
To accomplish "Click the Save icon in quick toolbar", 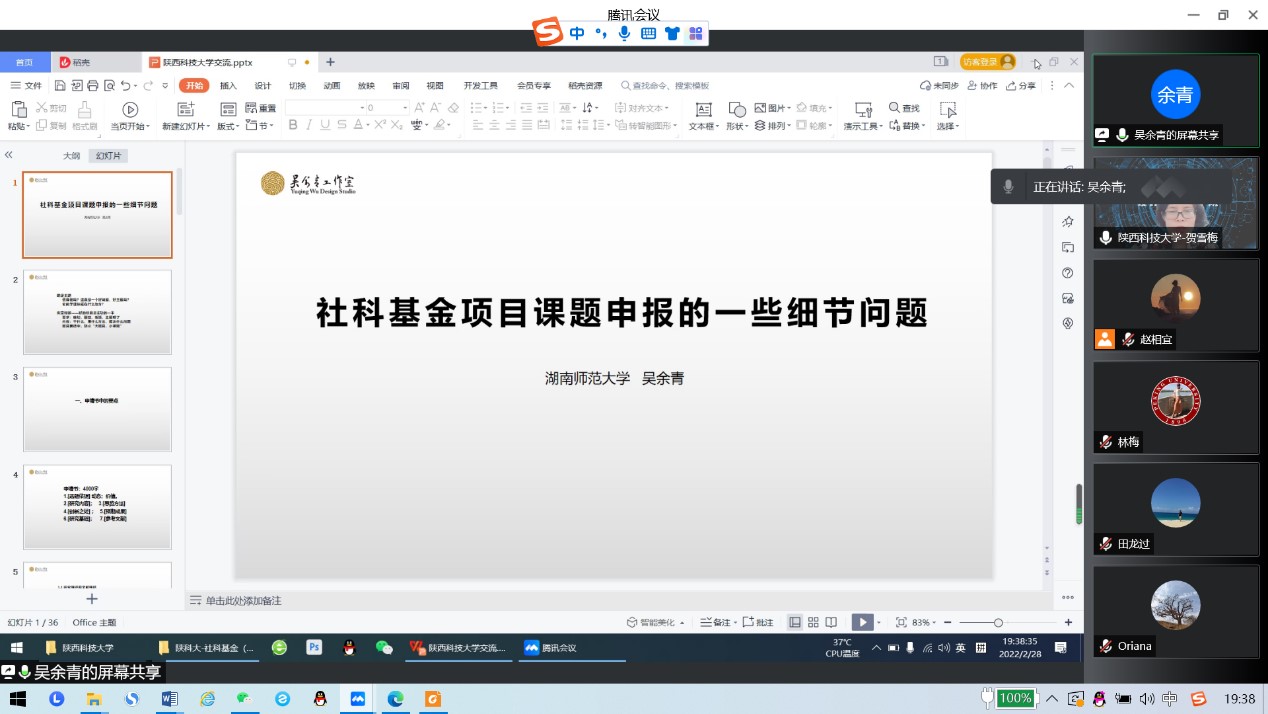I will (61, 86).
